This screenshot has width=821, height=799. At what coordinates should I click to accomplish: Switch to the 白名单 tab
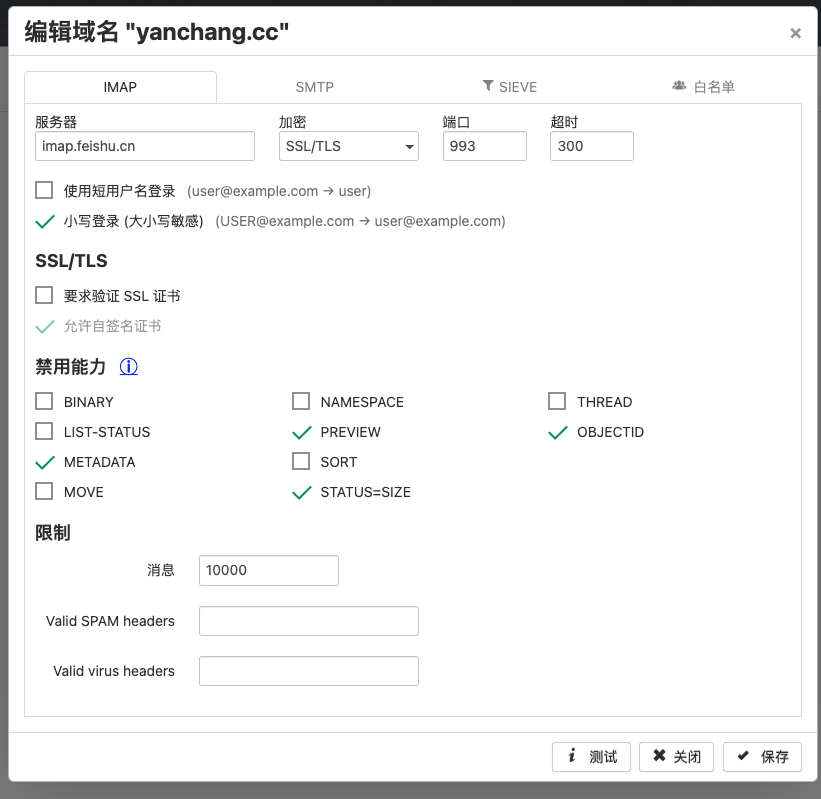(704, 87)
